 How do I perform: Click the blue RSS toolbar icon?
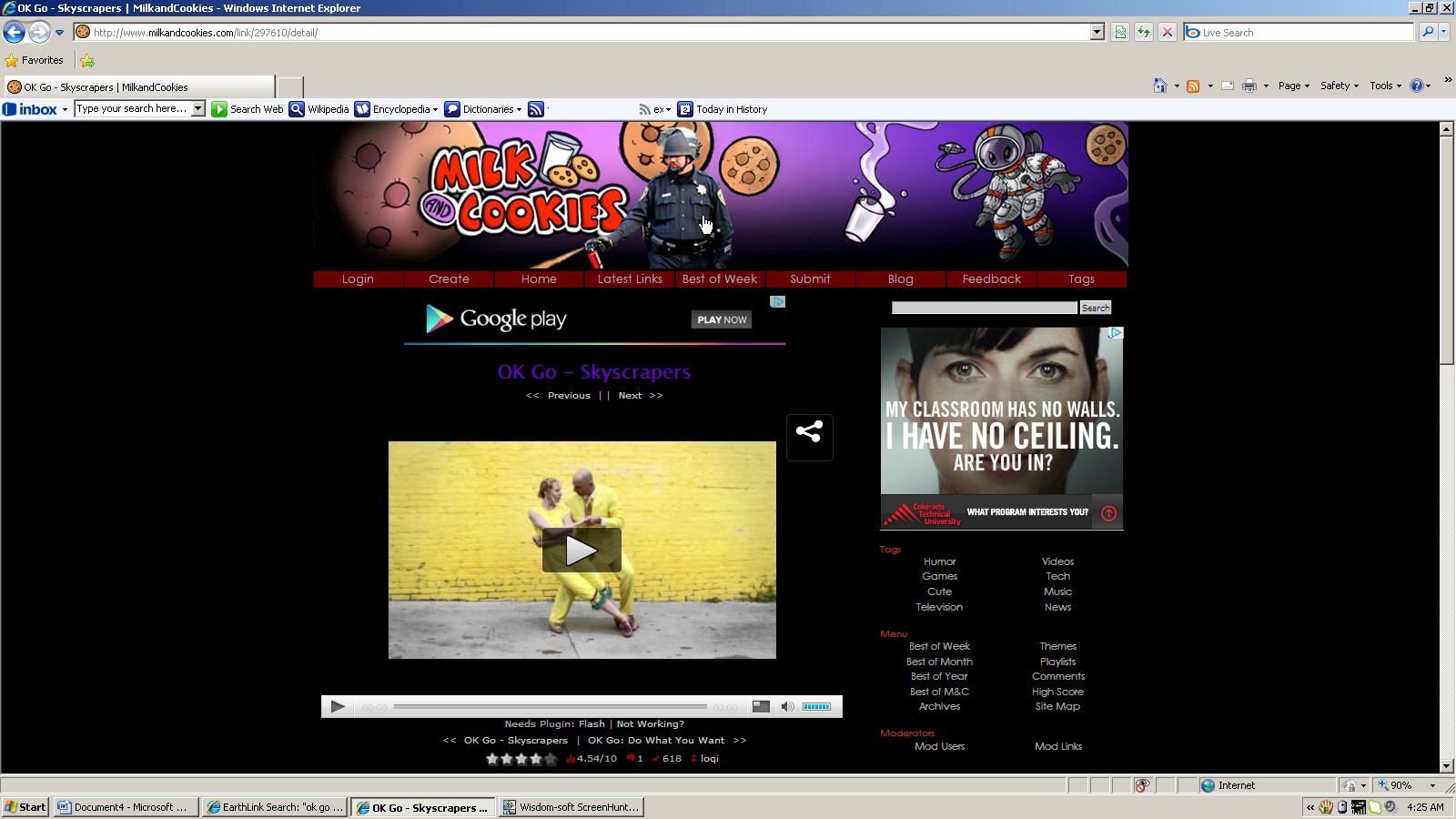click(x=536, y=109)
